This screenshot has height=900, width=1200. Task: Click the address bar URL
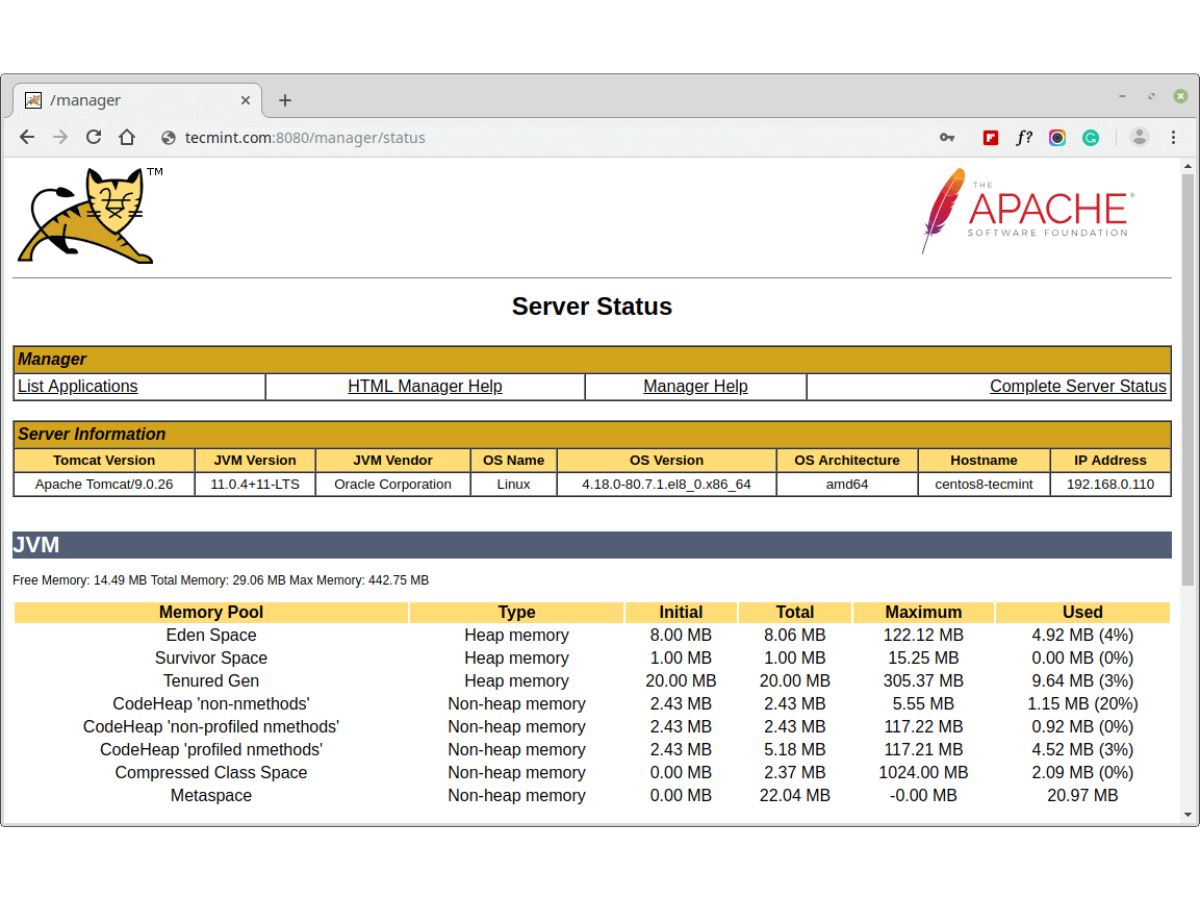305,138
